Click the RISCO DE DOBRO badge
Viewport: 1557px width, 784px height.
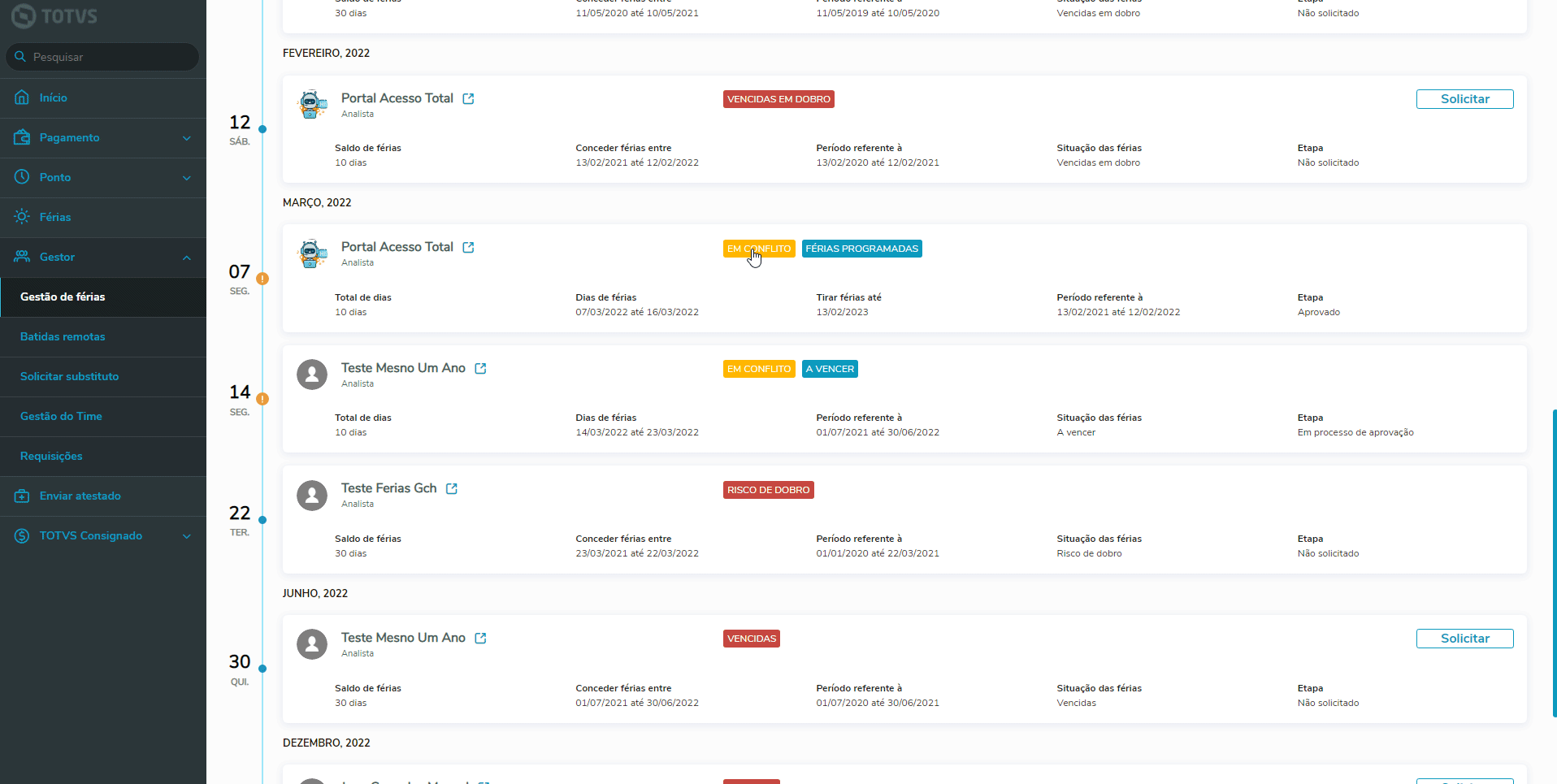[x=768, y=490]
